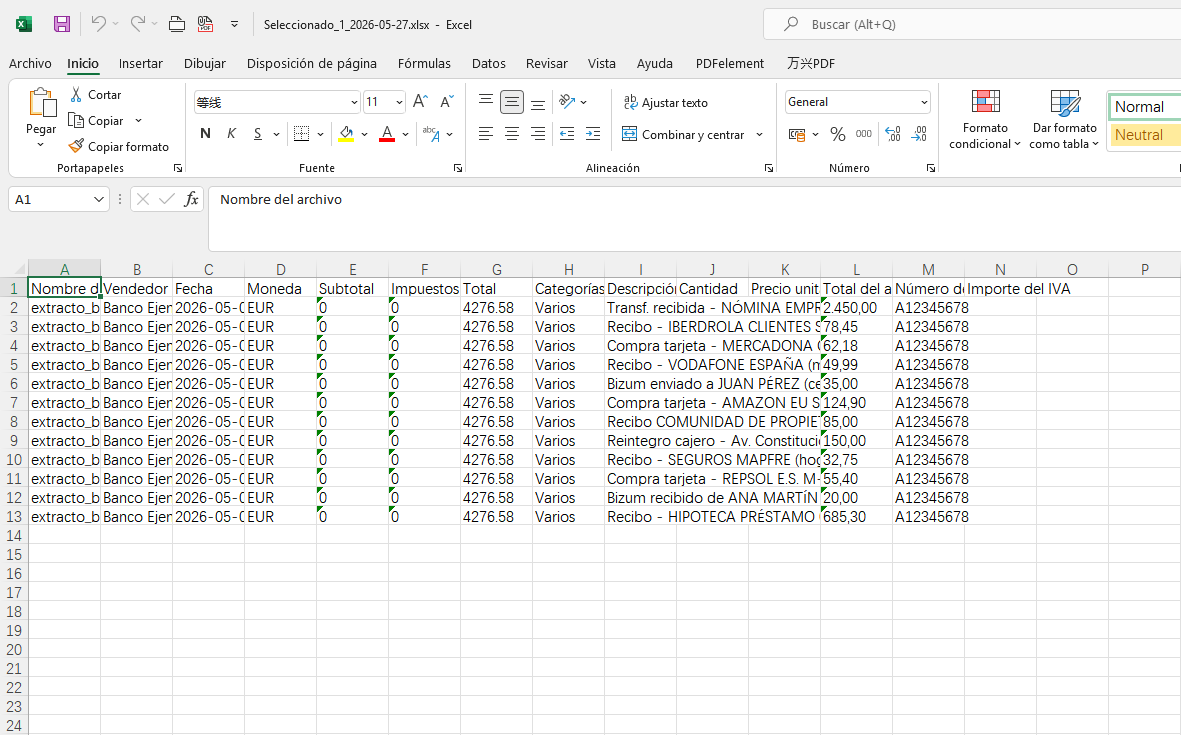Click into the search box Buscar
Screen dimensions: 1181x735
coord(972,24)
